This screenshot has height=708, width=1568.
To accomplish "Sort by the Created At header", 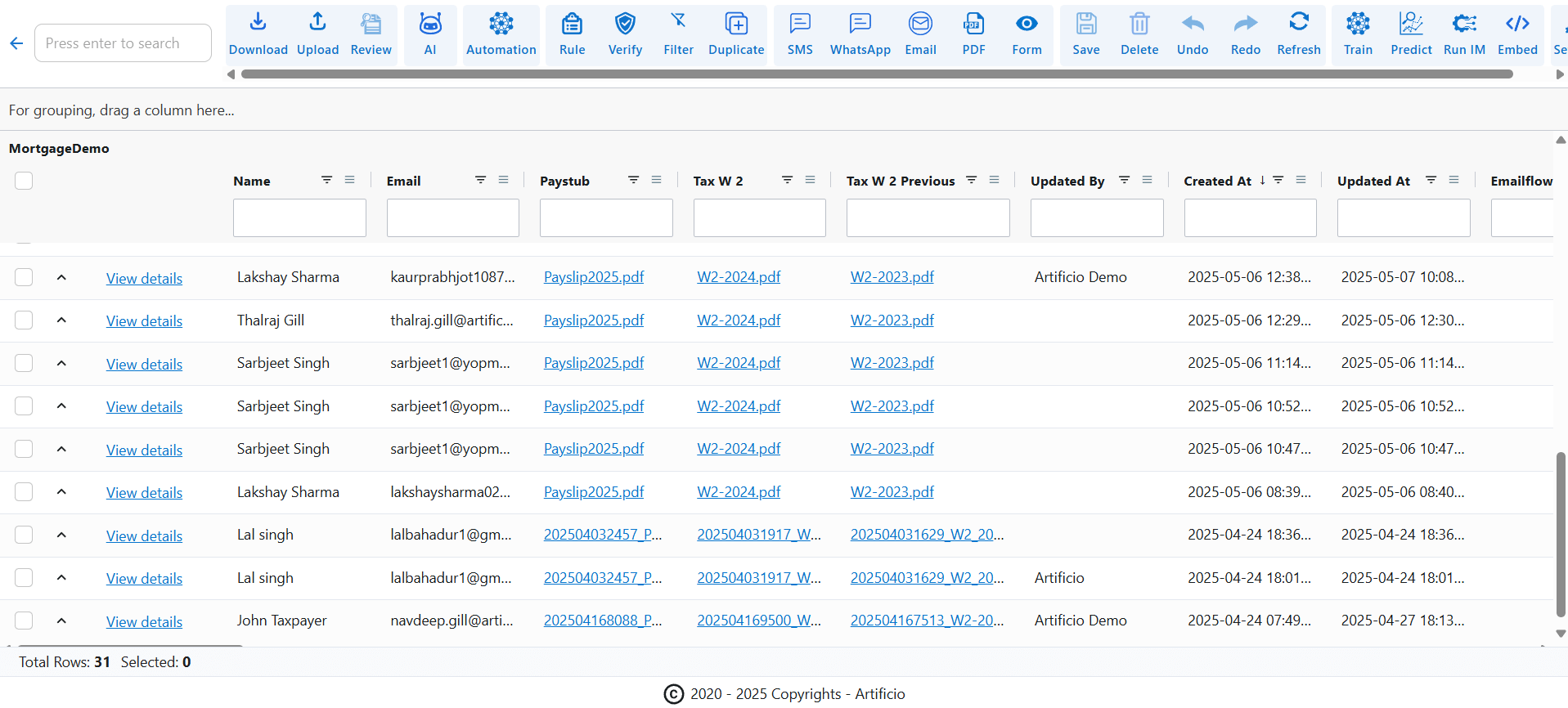I will click(1217, 181).
